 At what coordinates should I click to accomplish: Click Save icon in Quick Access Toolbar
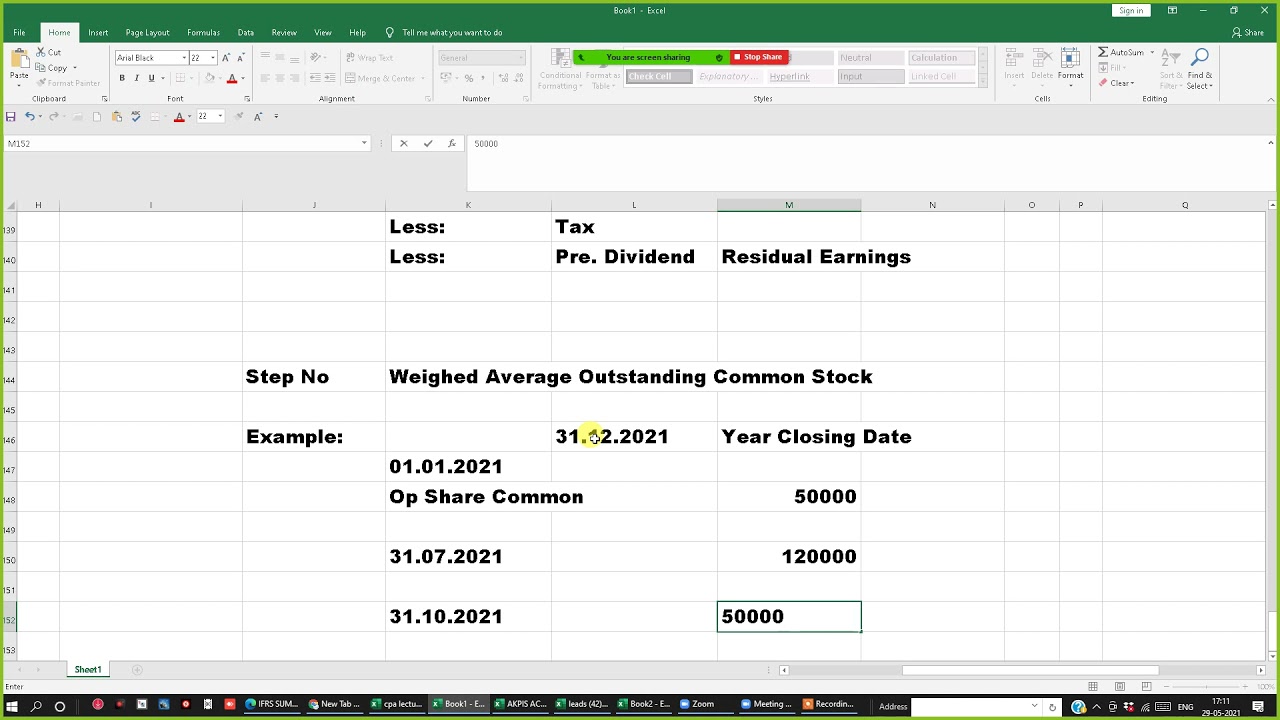click(10, 117)
